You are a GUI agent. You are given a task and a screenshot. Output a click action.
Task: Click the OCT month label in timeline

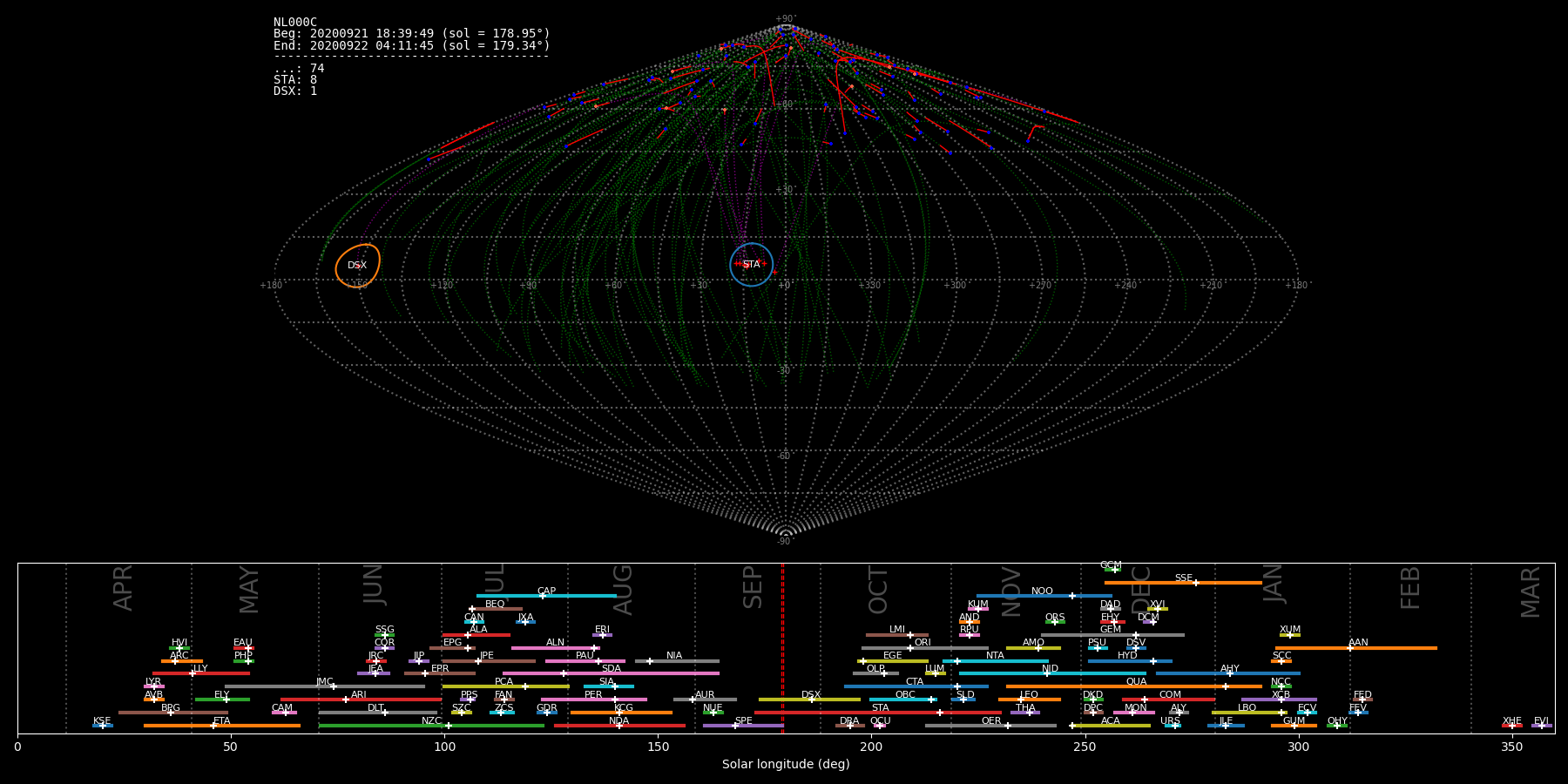pos(878,590)
